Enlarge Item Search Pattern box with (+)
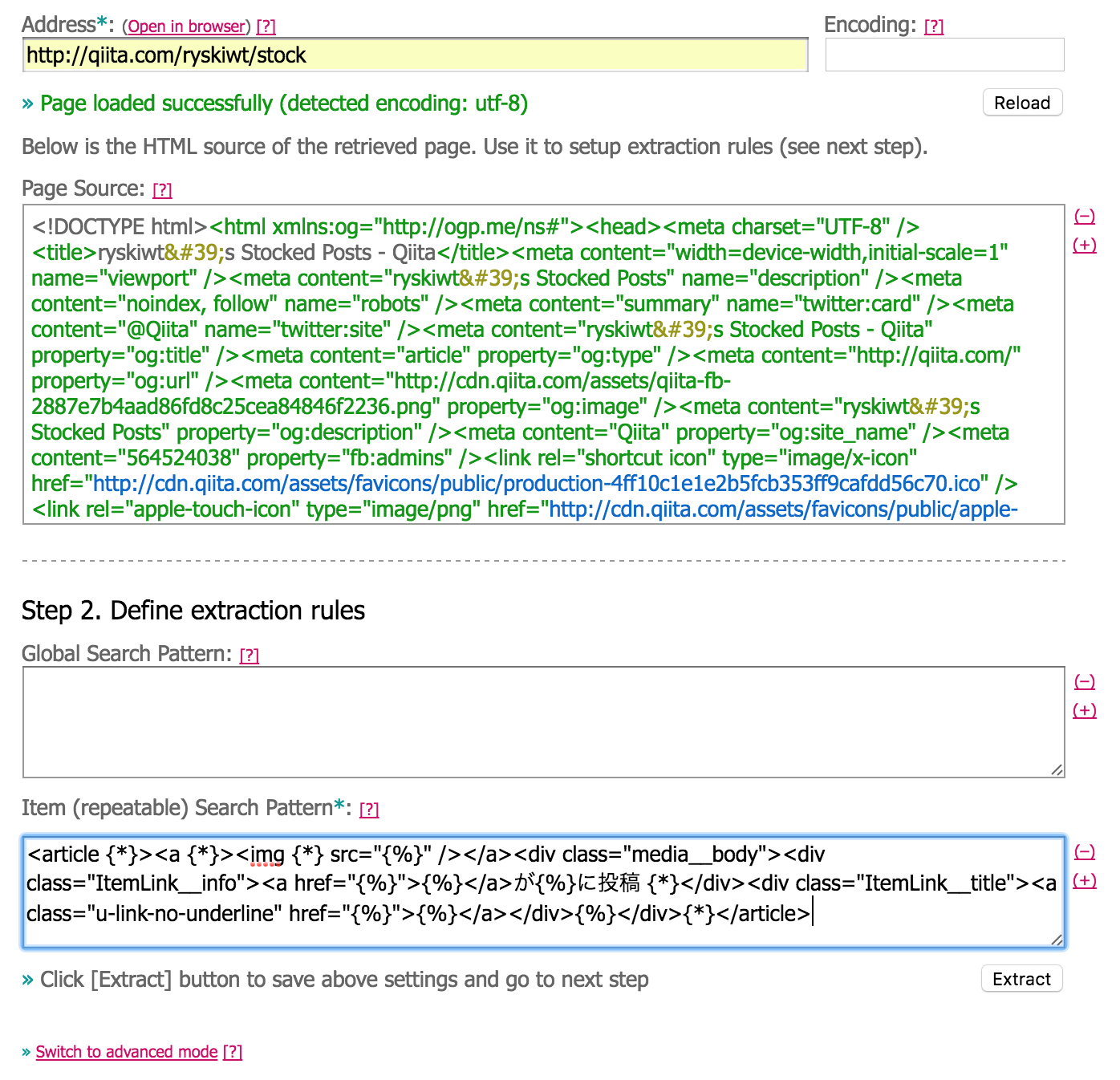Screen dimensions: 1120x1080 point(1085,880)
